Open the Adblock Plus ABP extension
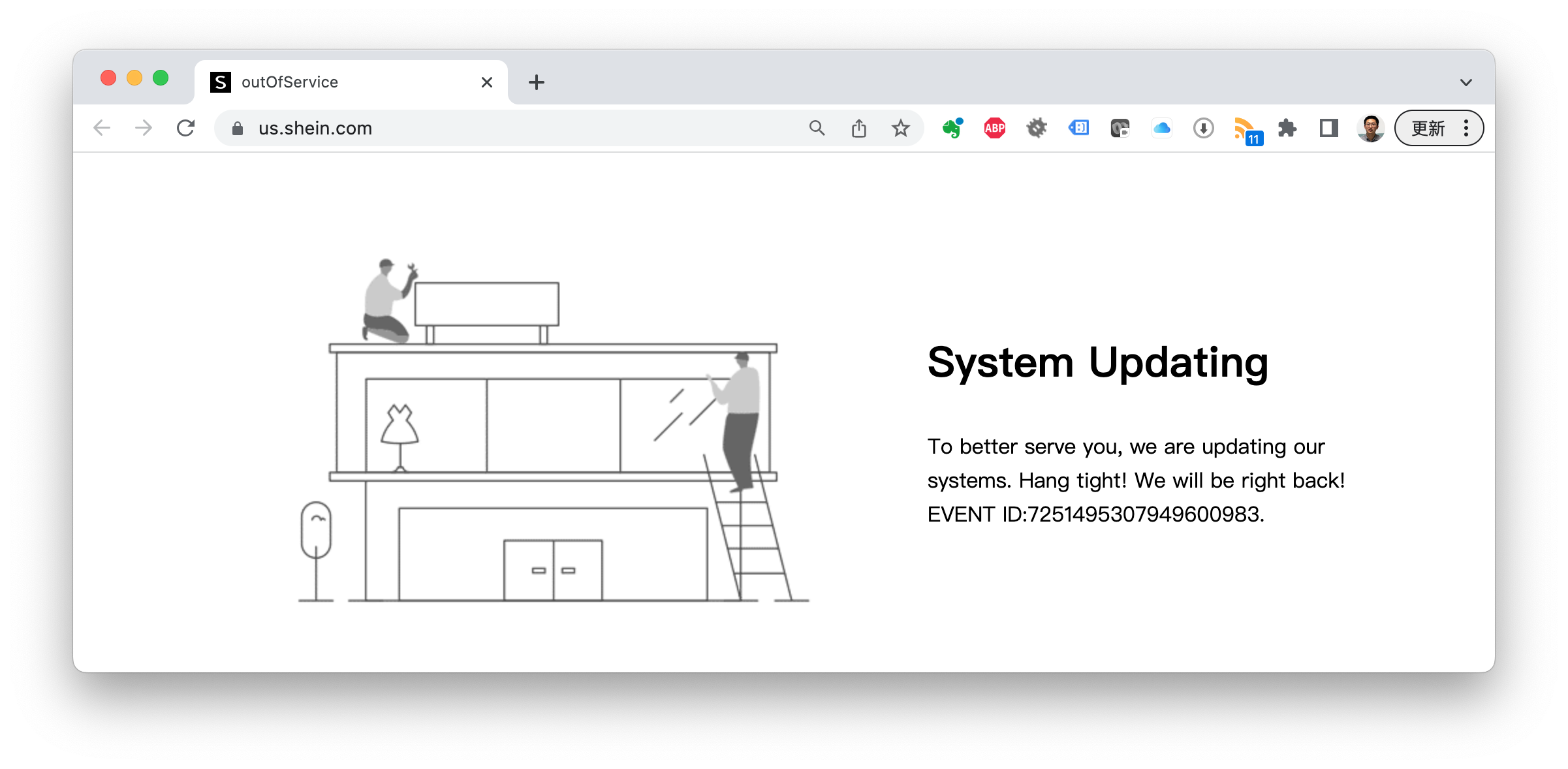The image size is (1568, 769). 995,128
